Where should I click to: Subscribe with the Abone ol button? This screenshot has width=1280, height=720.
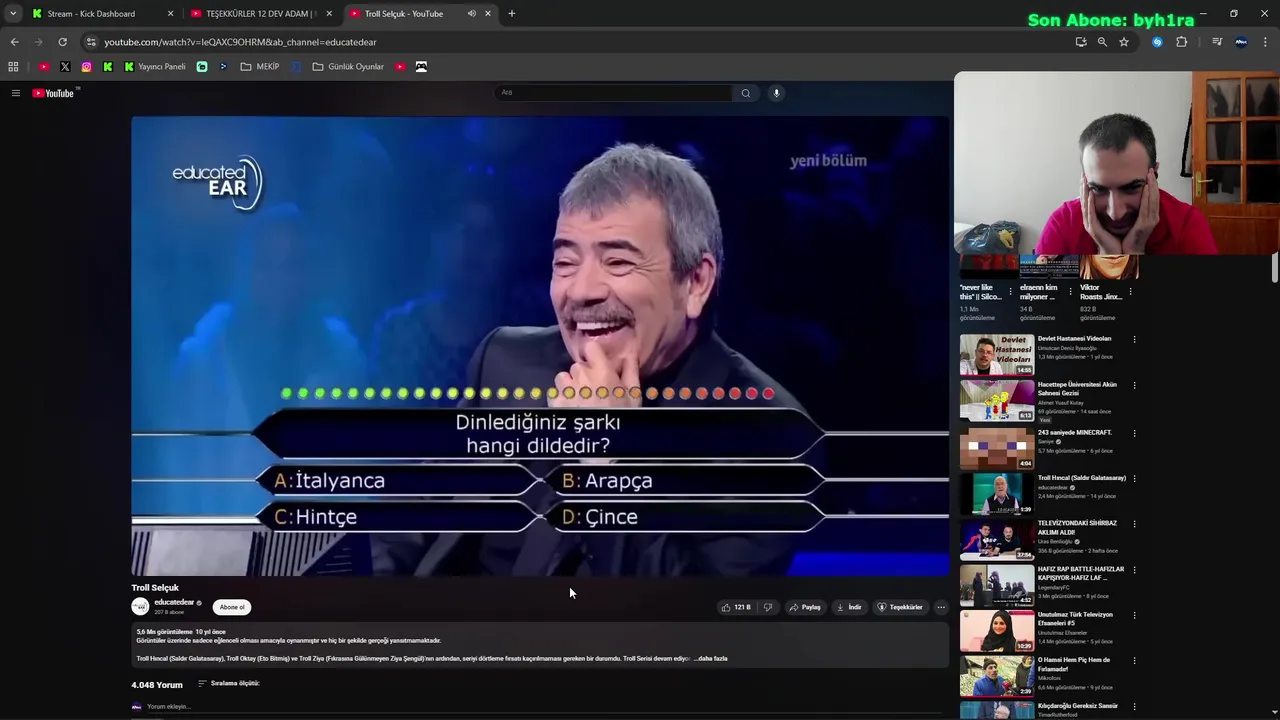(232, 607)
